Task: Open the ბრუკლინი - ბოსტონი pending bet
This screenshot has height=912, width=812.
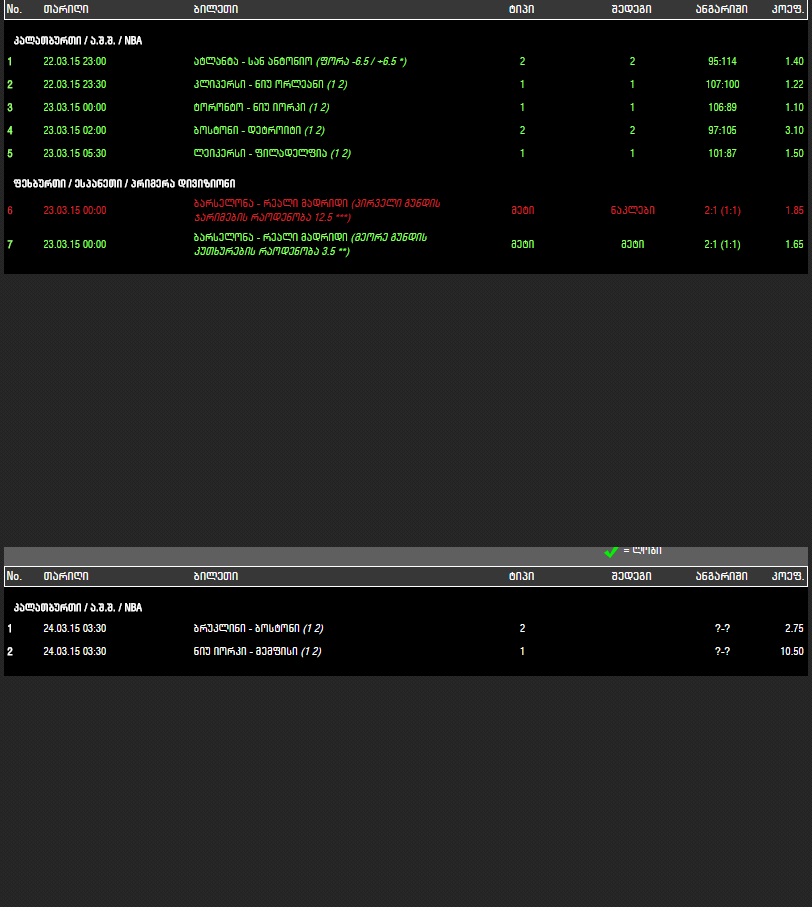Action: (405, 628)
